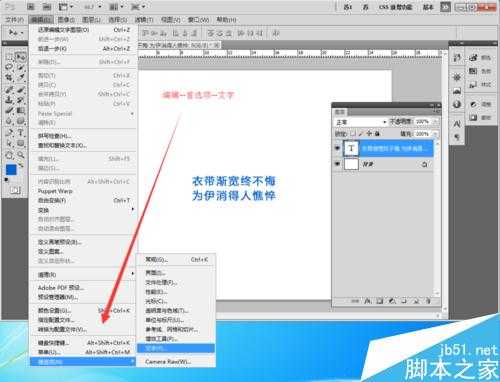
Task: Open the Window menu
Action: coord(198,20)
